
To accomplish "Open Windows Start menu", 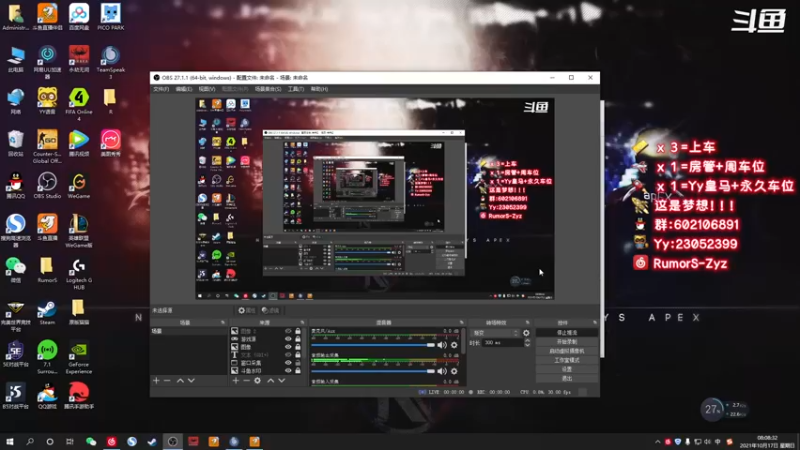I will (9, 441).
